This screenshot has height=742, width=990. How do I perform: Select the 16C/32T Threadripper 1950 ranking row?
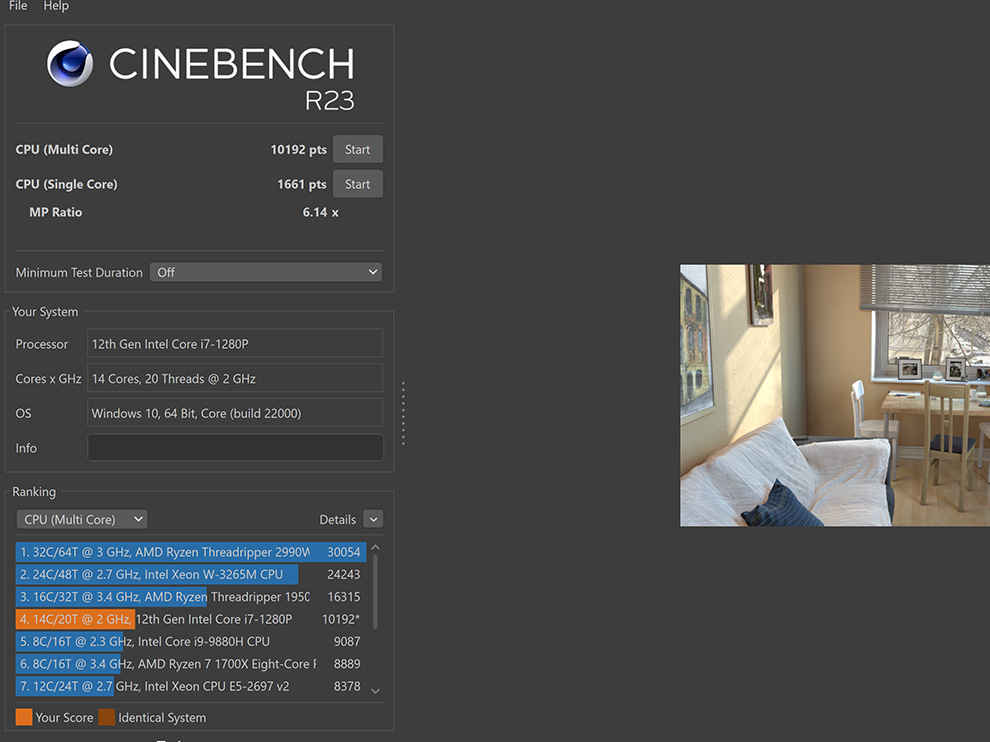(x=191, y=597)
